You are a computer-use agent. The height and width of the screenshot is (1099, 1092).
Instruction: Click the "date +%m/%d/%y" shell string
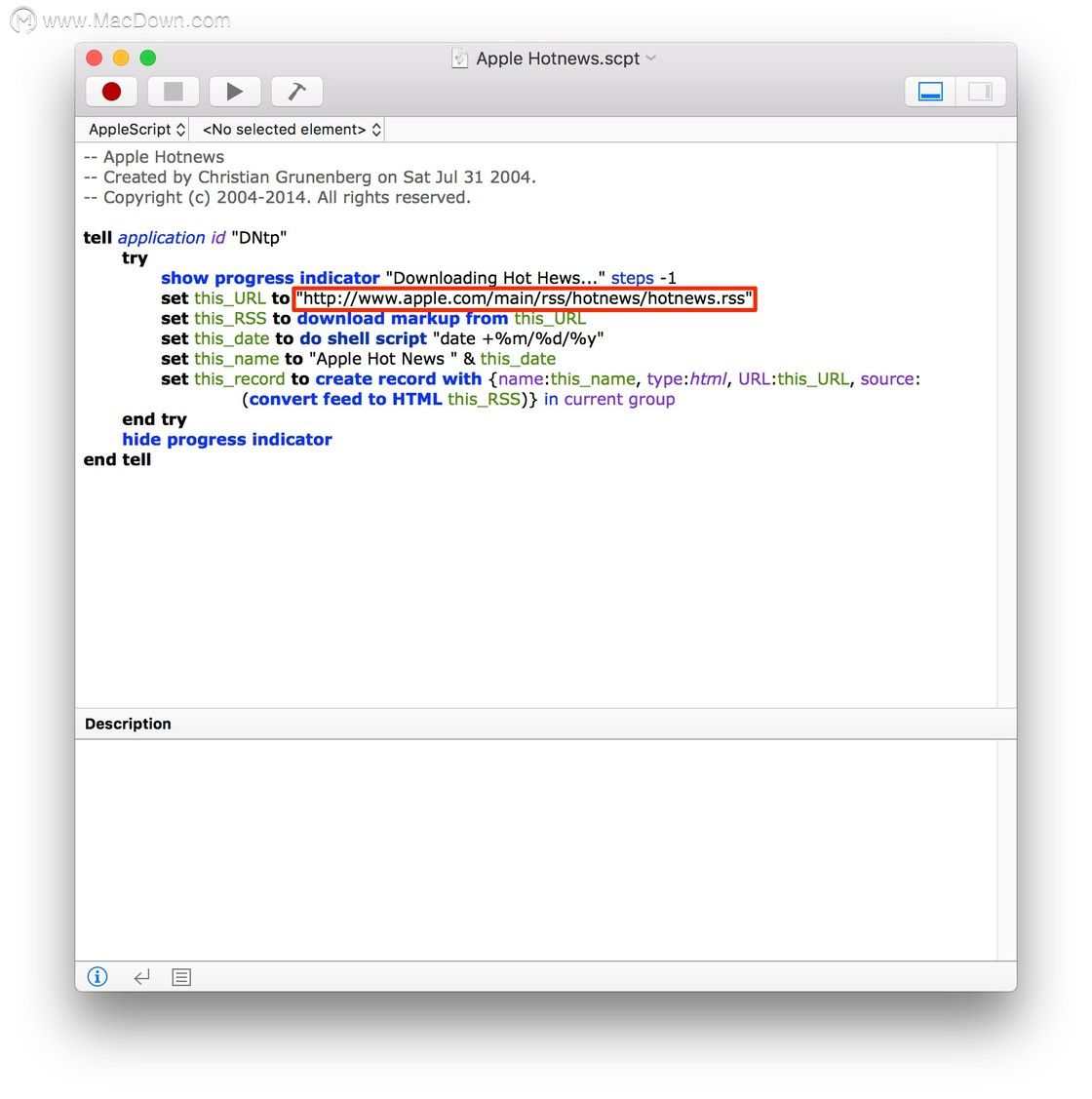click(518, 339)
